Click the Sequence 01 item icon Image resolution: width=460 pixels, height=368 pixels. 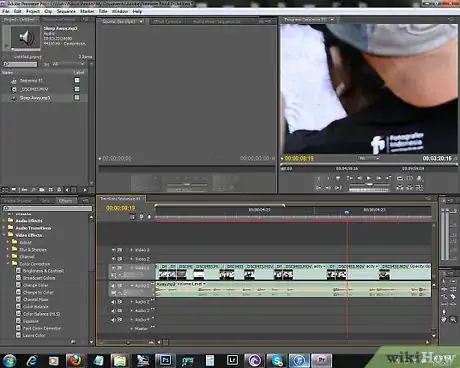pyautogui.click(x=14, y=81)
